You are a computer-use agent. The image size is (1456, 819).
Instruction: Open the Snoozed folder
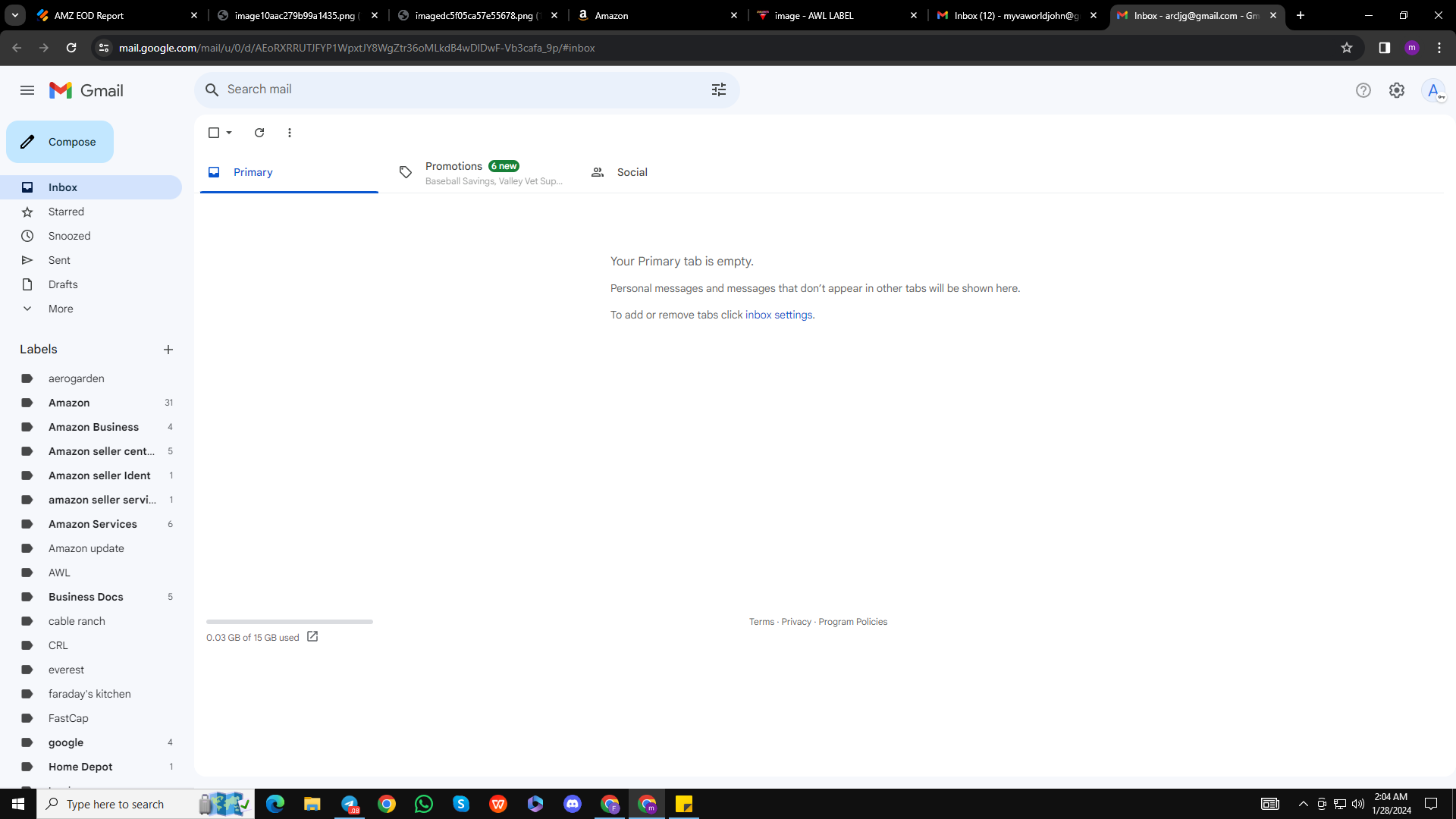[91, 236]
